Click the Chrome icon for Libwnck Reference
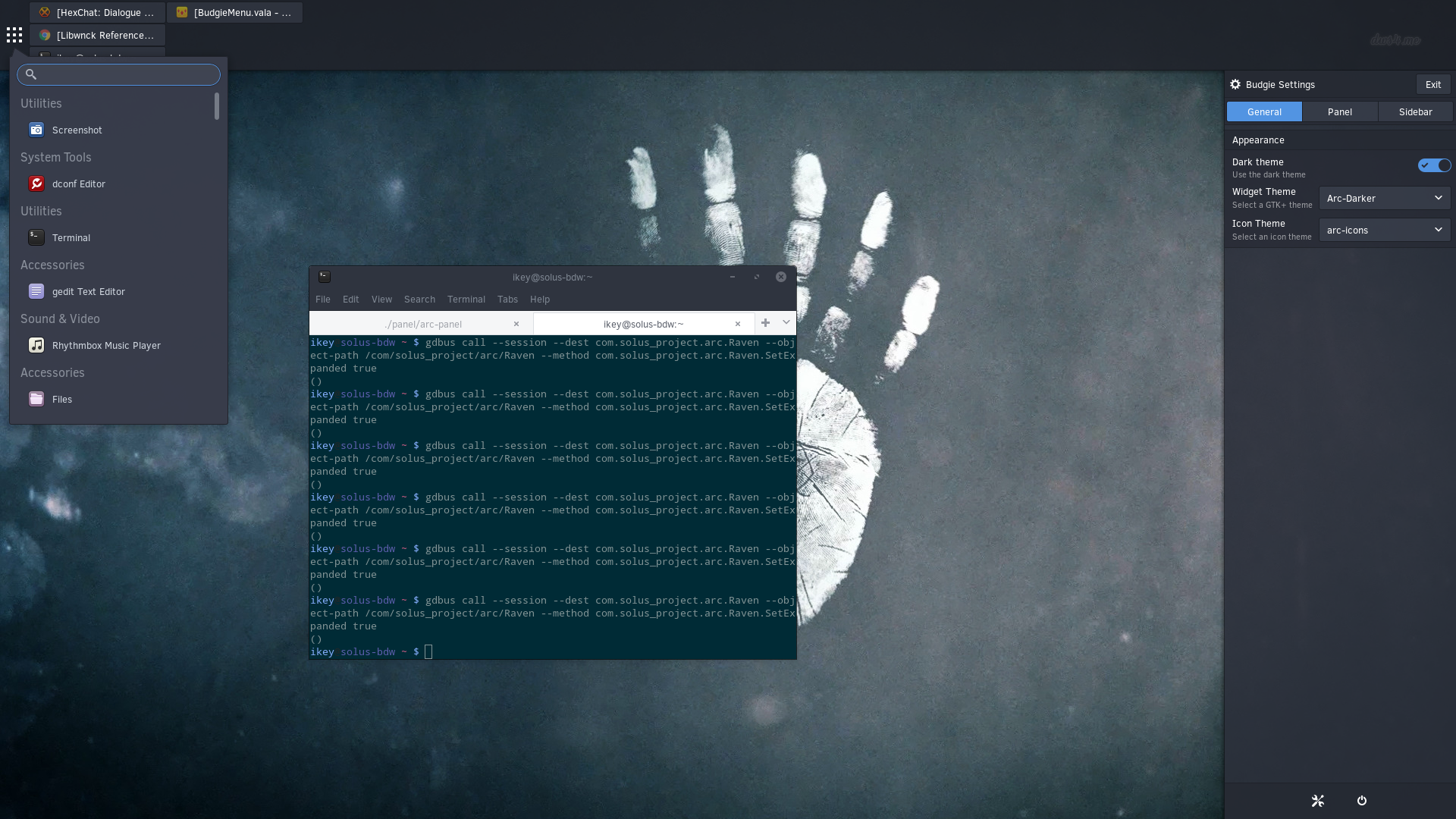 point(45,35)
